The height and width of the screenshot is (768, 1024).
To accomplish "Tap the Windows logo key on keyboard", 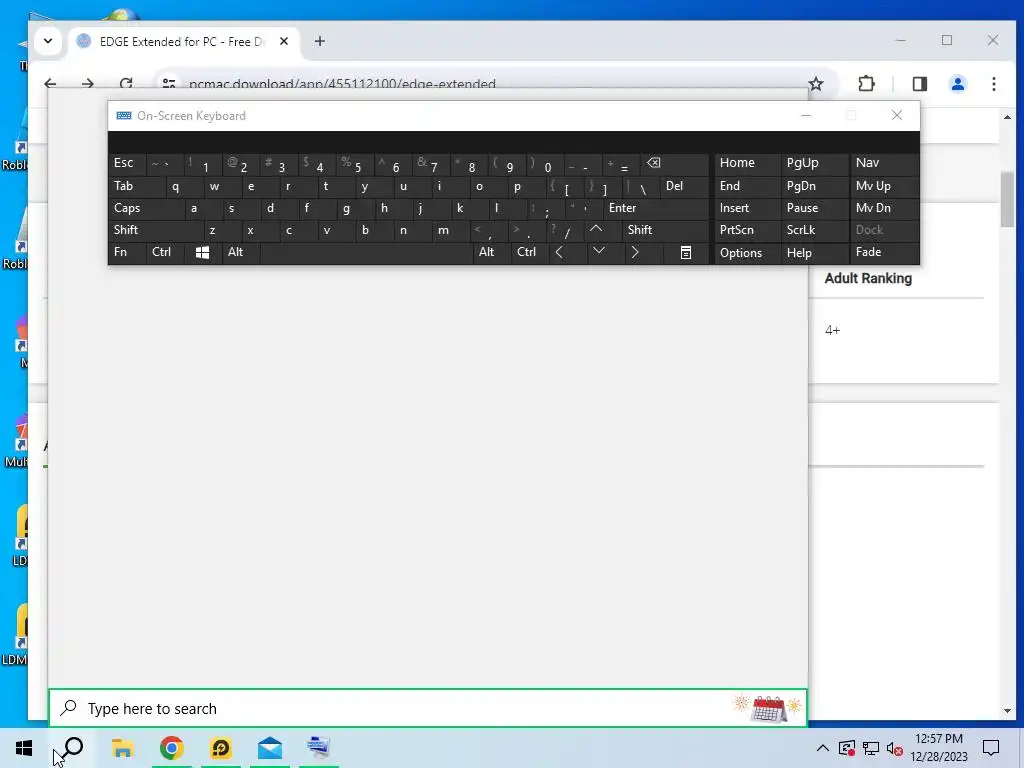I will [202, 252].
